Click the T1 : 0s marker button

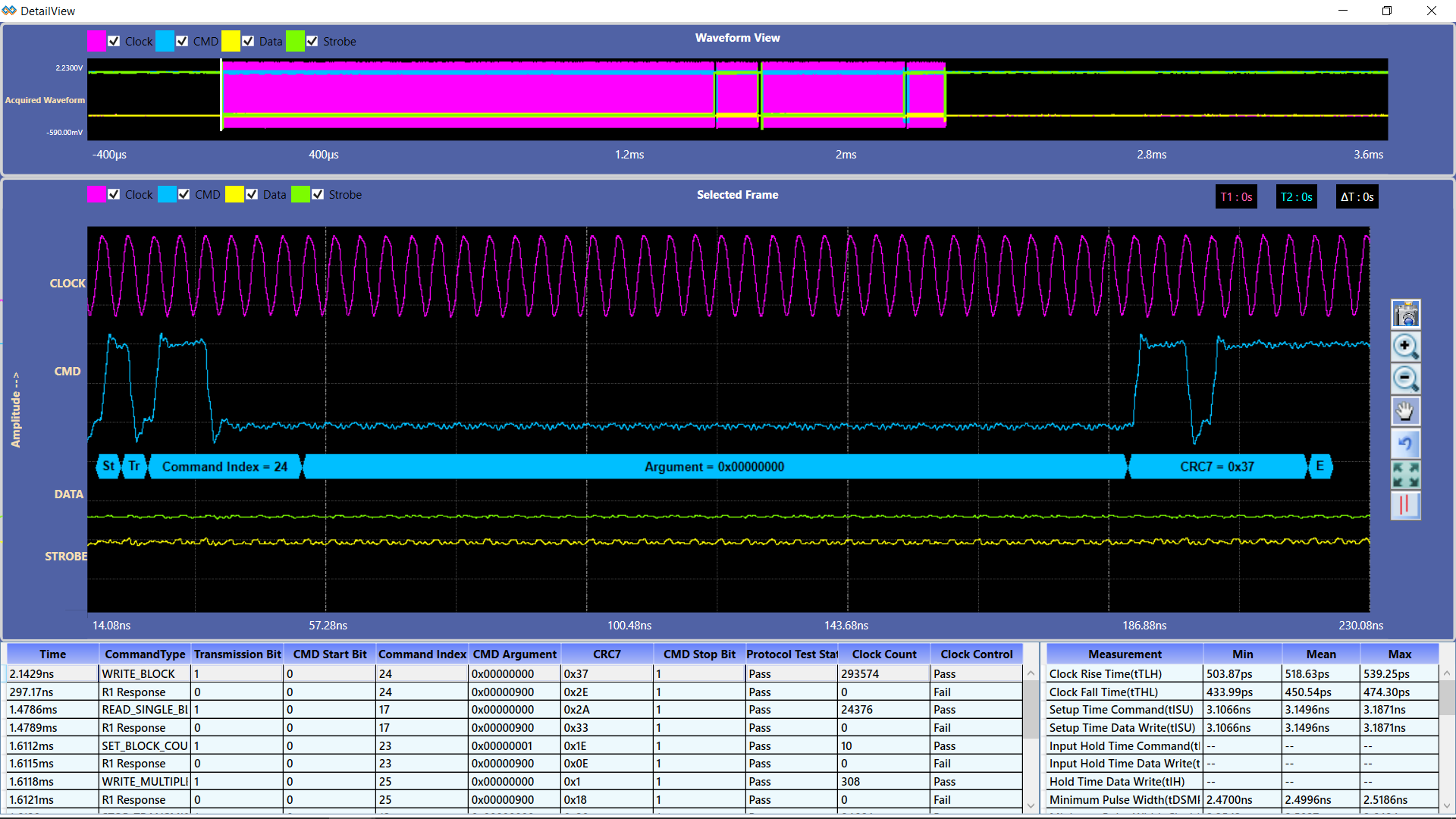[1236, 197]
